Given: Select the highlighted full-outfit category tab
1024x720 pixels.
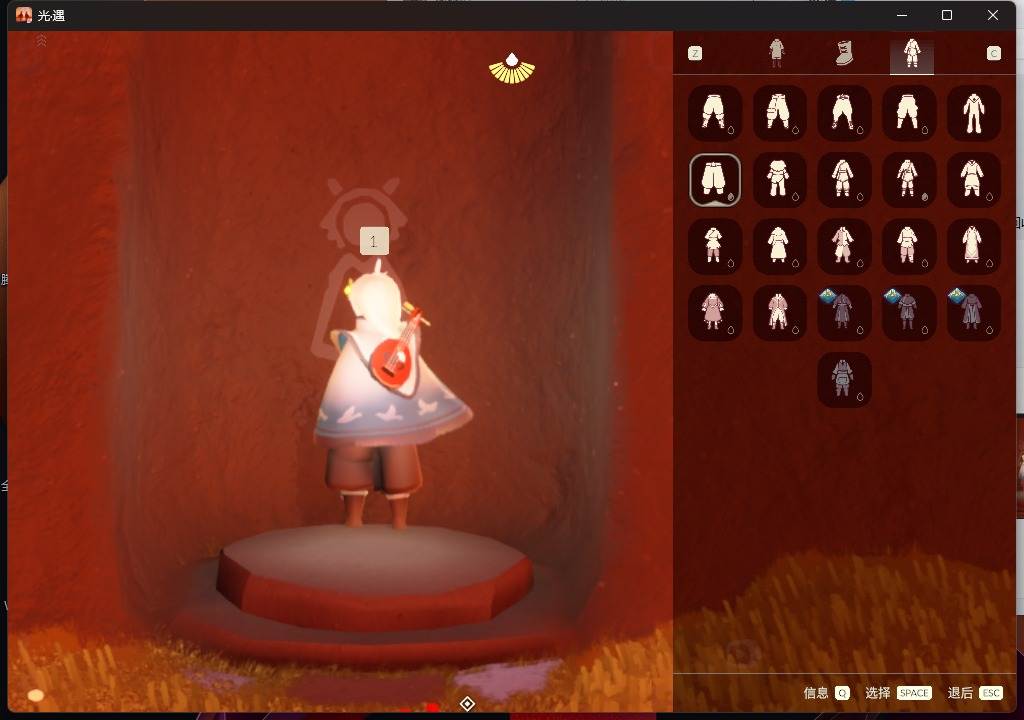Looking at the screenshot, I should click(912, 55).
